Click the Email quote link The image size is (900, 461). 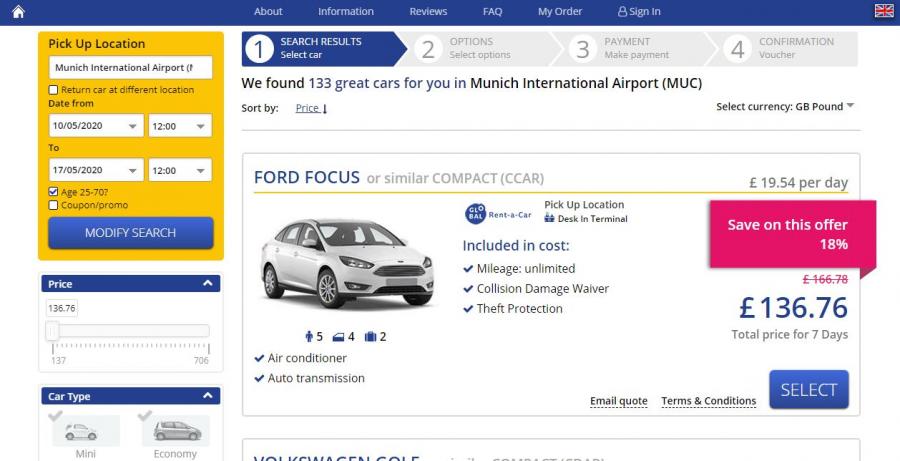(x=619, y=401)
